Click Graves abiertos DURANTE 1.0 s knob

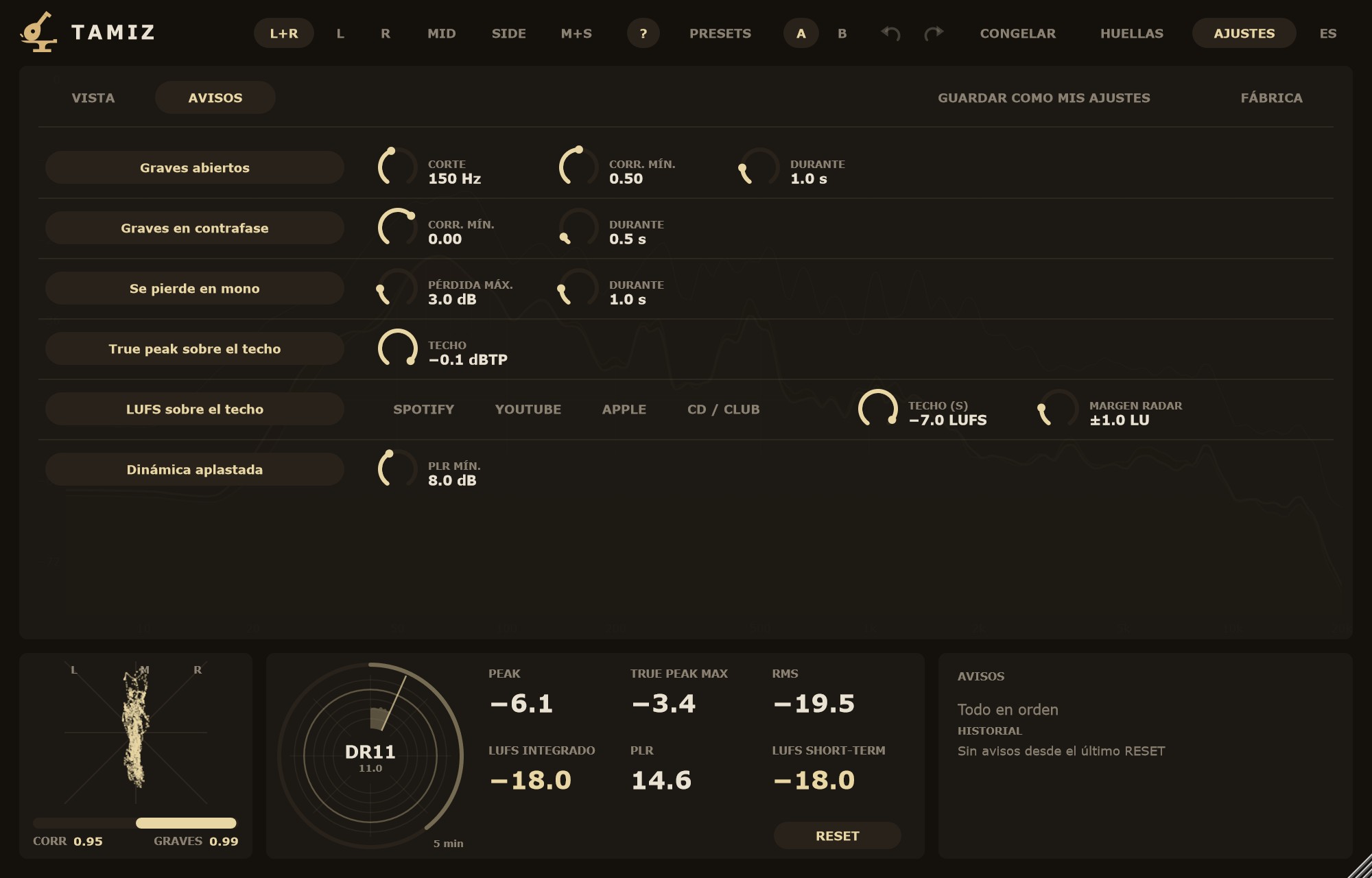point(759,167)
